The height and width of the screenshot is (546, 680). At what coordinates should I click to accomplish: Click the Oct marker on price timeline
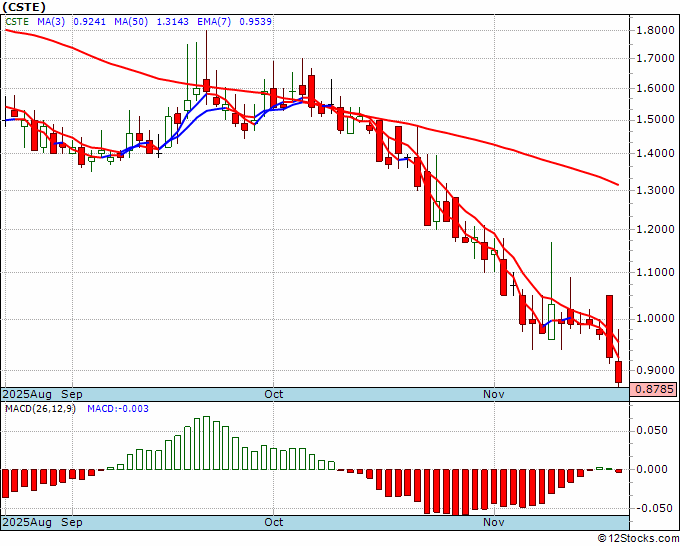click(x=274, y=394)
